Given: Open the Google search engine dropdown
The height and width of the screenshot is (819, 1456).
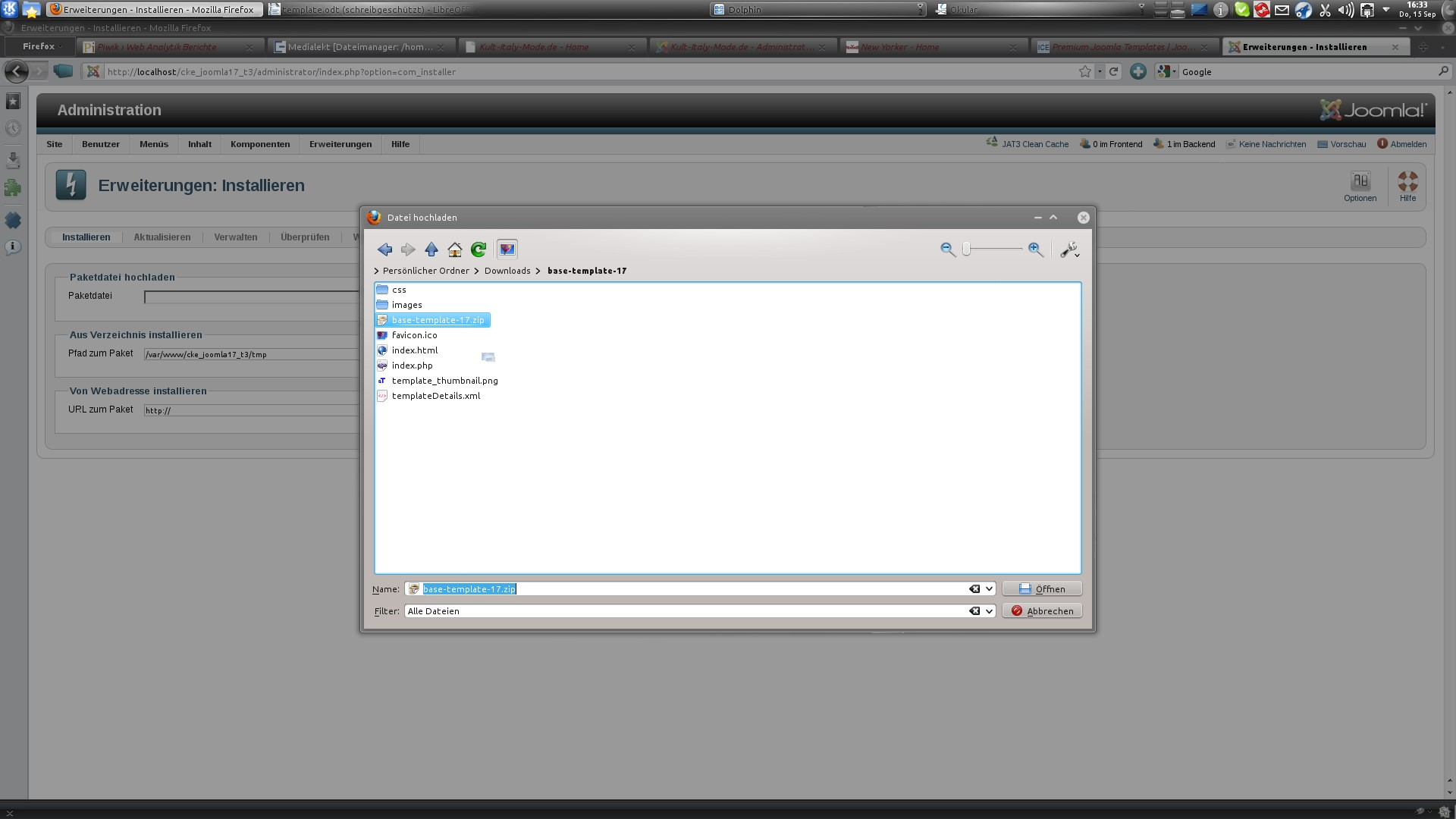Looking at the screenshot, I should [1168, 71].
